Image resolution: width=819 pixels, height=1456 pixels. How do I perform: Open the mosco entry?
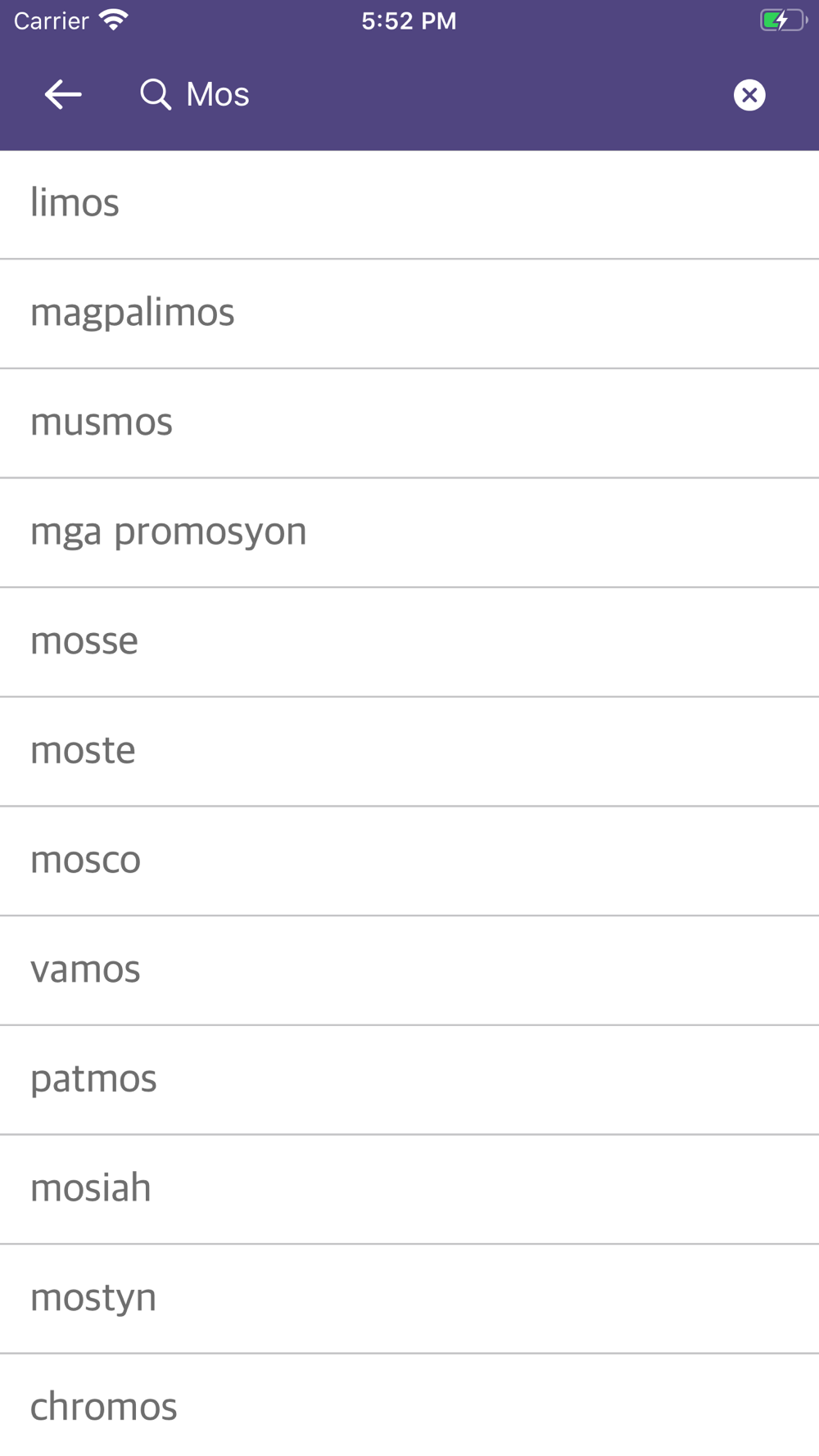(409, 861)
